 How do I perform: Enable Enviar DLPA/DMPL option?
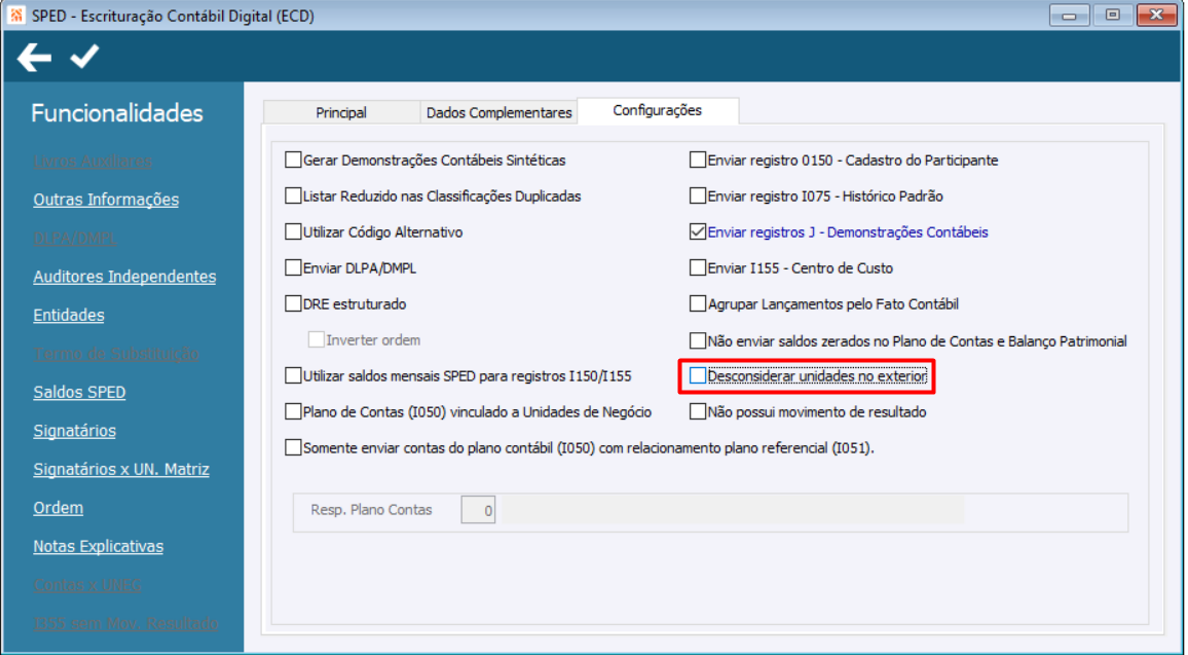point(292,267)
